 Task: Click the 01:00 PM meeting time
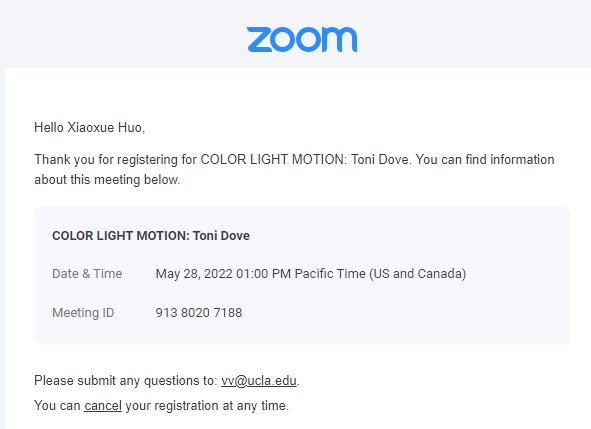263,274
